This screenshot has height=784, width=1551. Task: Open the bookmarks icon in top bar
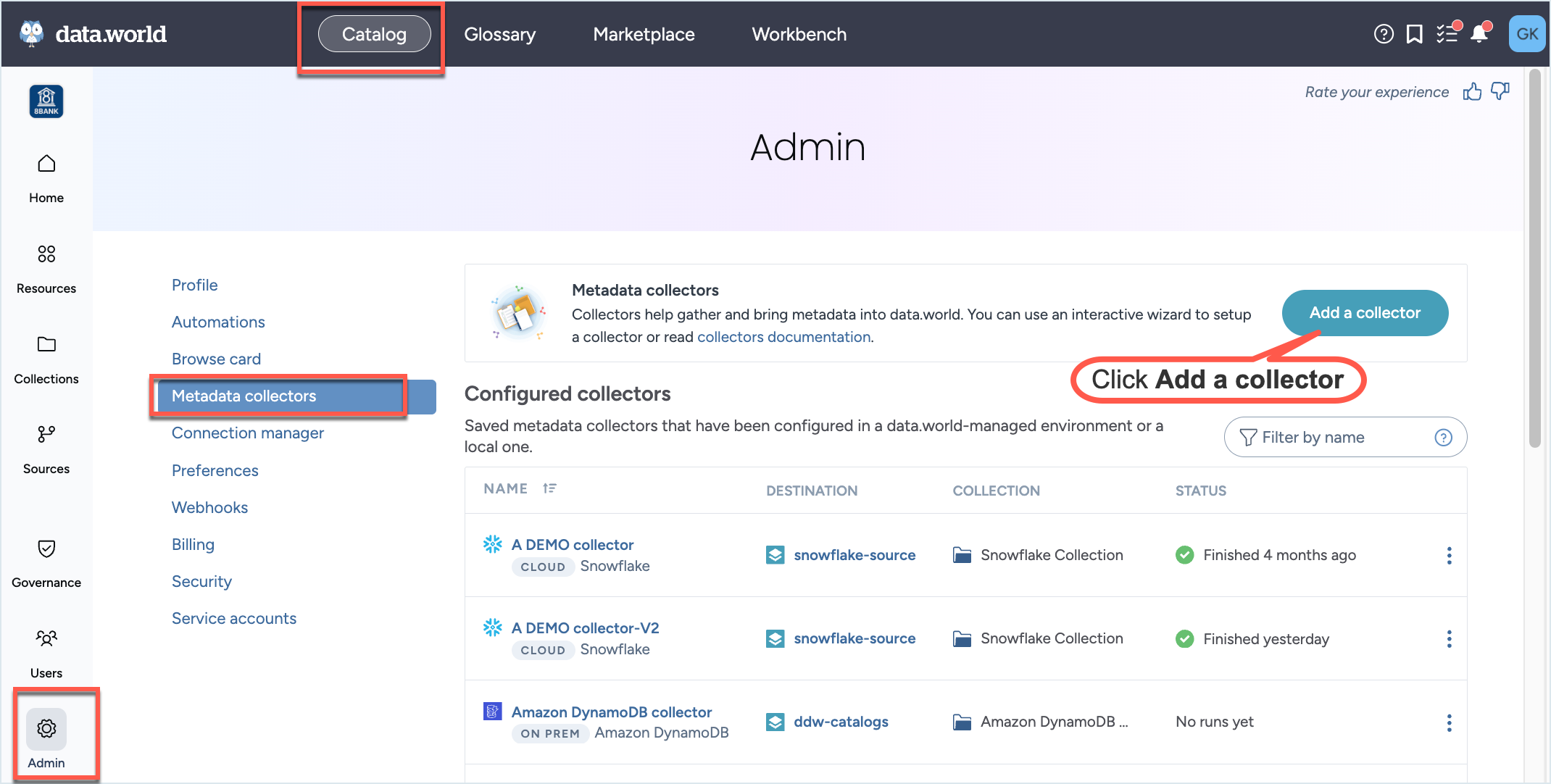(1414, 34)
